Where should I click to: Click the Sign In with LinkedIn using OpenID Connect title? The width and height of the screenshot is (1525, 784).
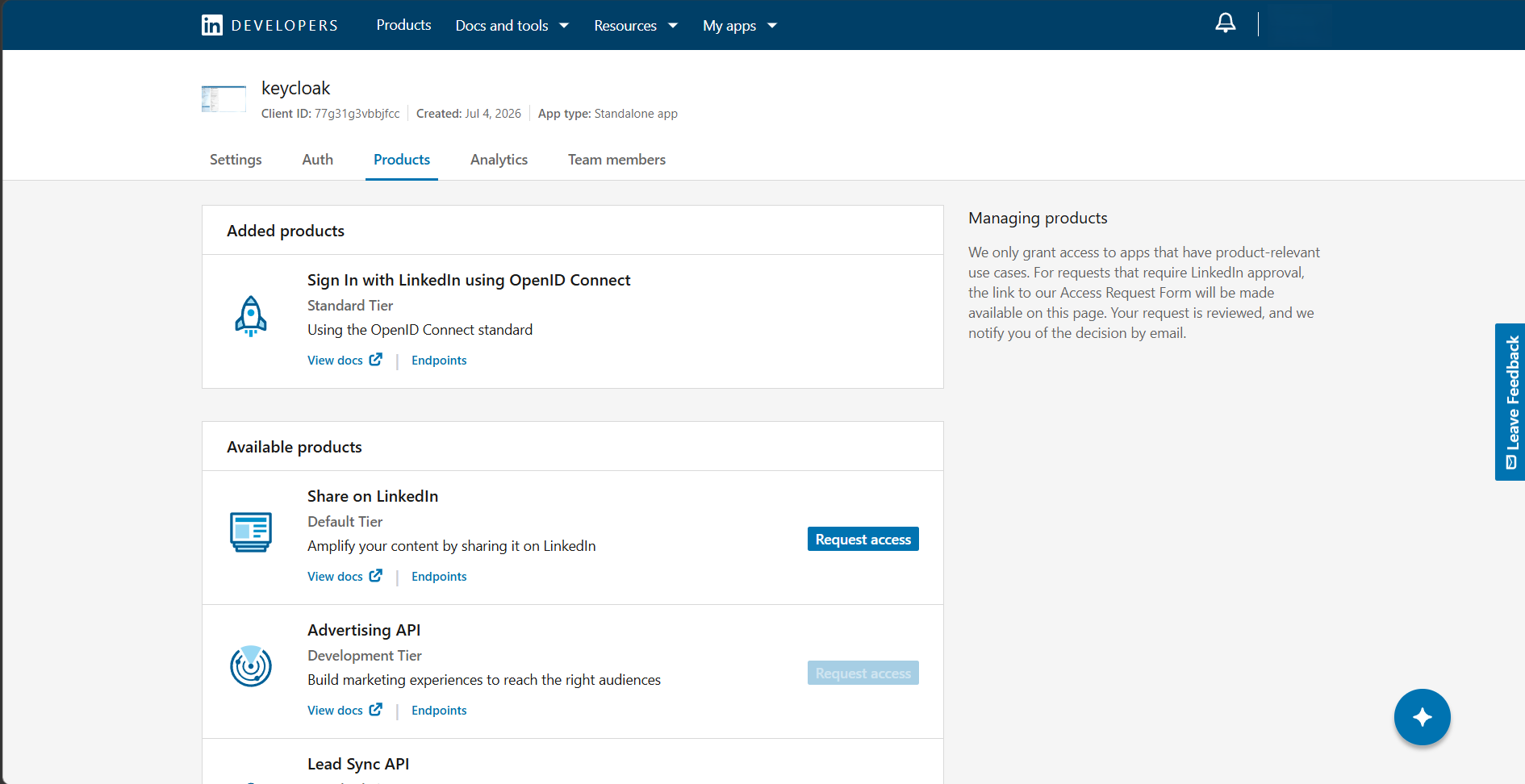coord(469,280)
